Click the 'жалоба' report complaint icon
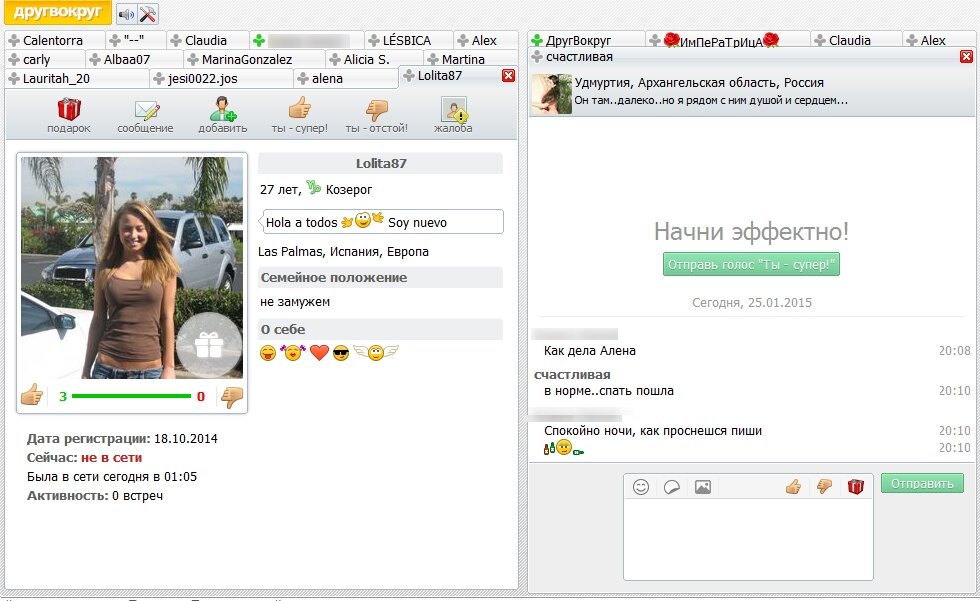Image resolution: width=980 pixels, height=601 pixels. (x=454, y=110)
